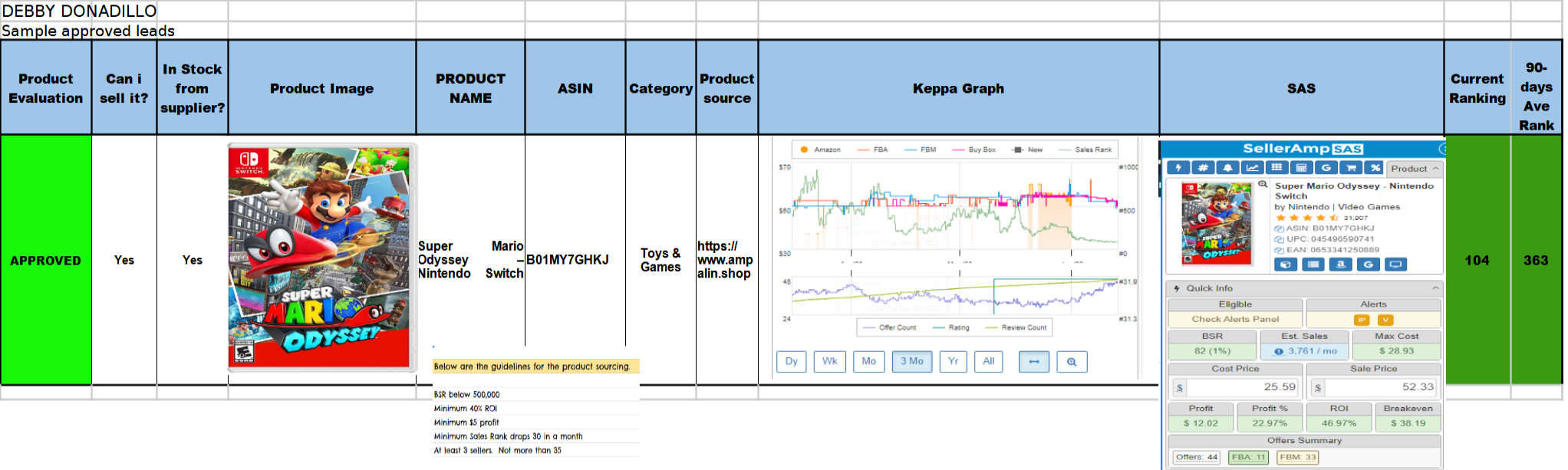Click the info icon next to Est. Sales

click(x=1279, y=351)
